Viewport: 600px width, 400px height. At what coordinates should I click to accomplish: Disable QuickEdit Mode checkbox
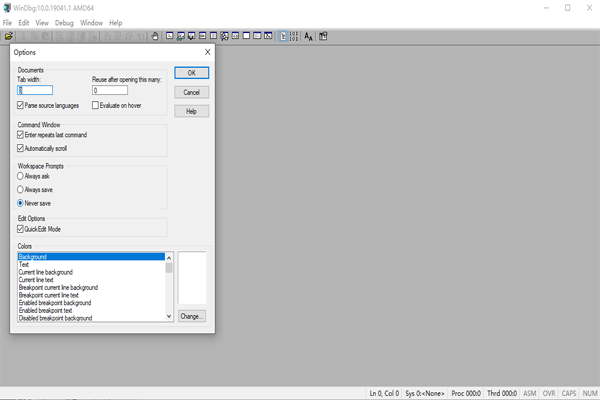pyautogui.click(x=20, y=229)
